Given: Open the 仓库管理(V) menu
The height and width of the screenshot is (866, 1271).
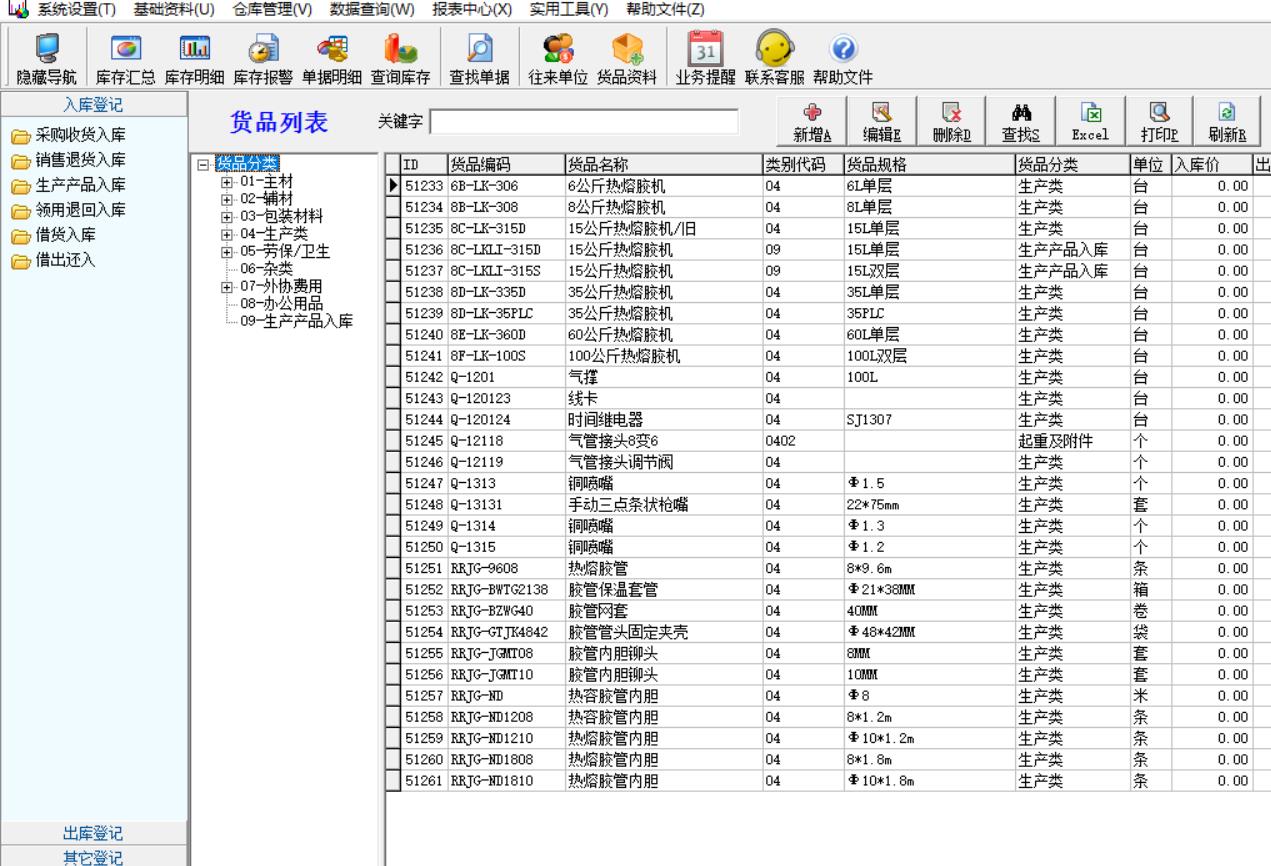Looking at the screenshot, I should click(272, 8).
